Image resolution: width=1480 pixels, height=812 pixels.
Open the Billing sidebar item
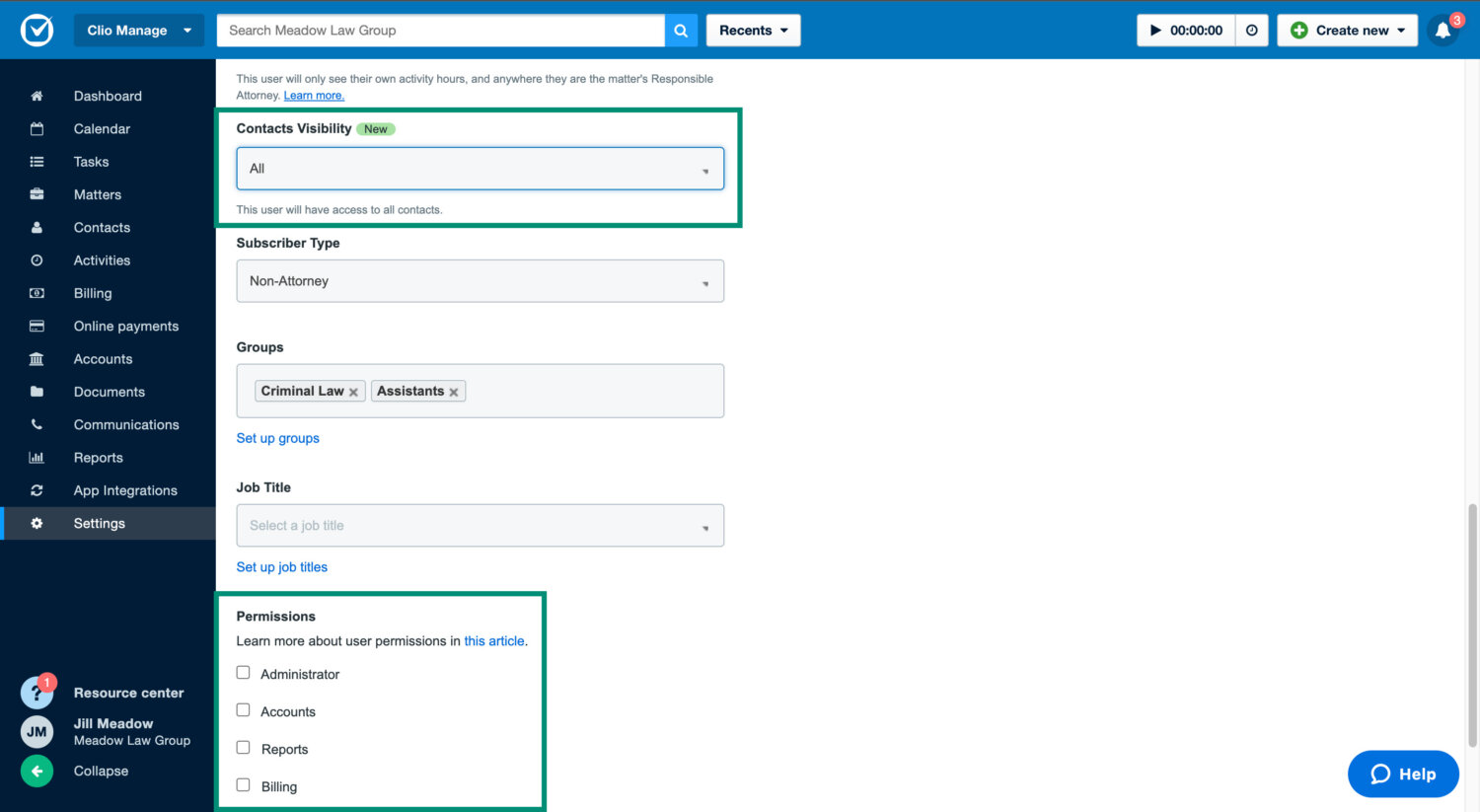coord(92,293)
